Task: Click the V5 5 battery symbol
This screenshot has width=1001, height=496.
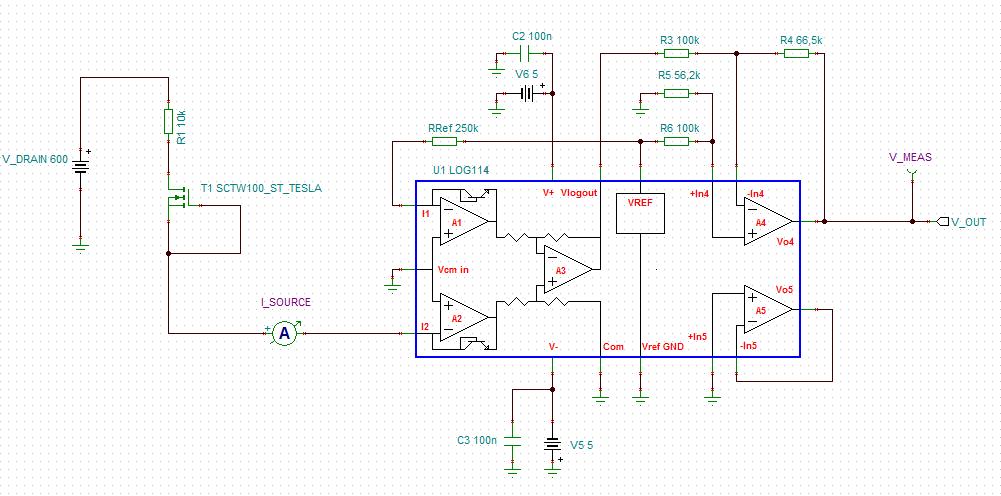Action: [552, 445]
